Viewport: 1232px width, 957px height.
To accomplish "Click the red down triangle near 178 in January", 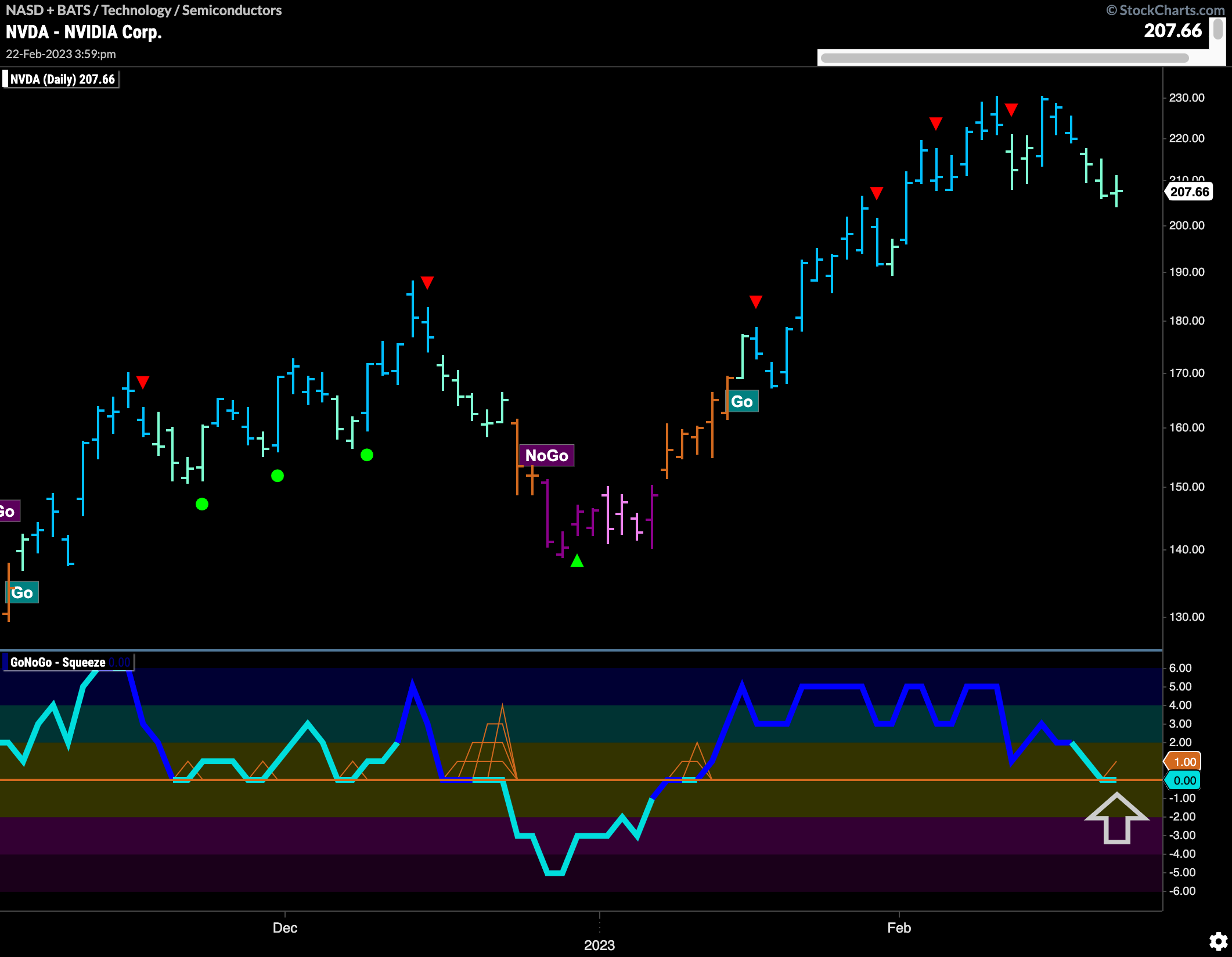I will click(755, 301).
